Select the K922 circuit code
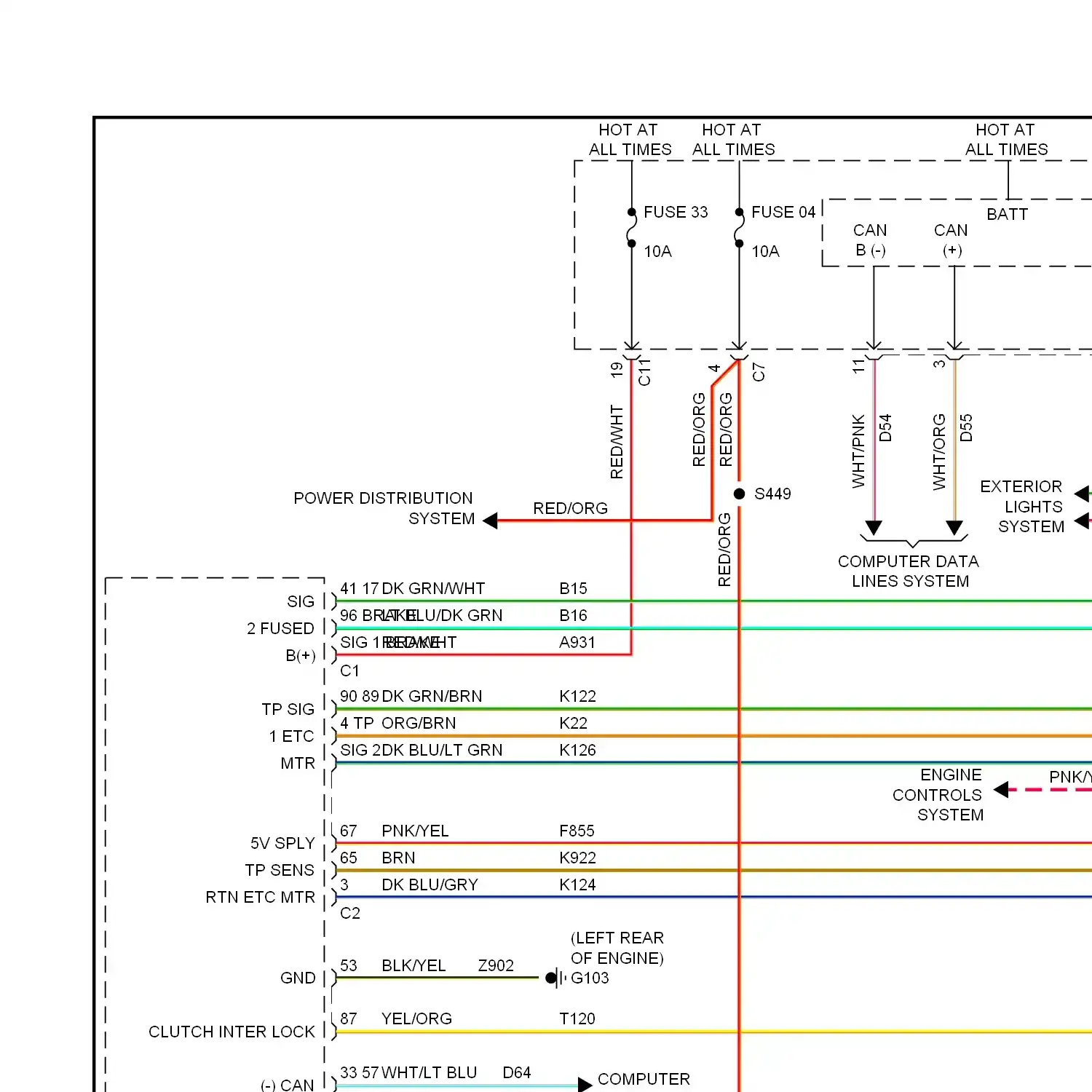 (577, 858)
